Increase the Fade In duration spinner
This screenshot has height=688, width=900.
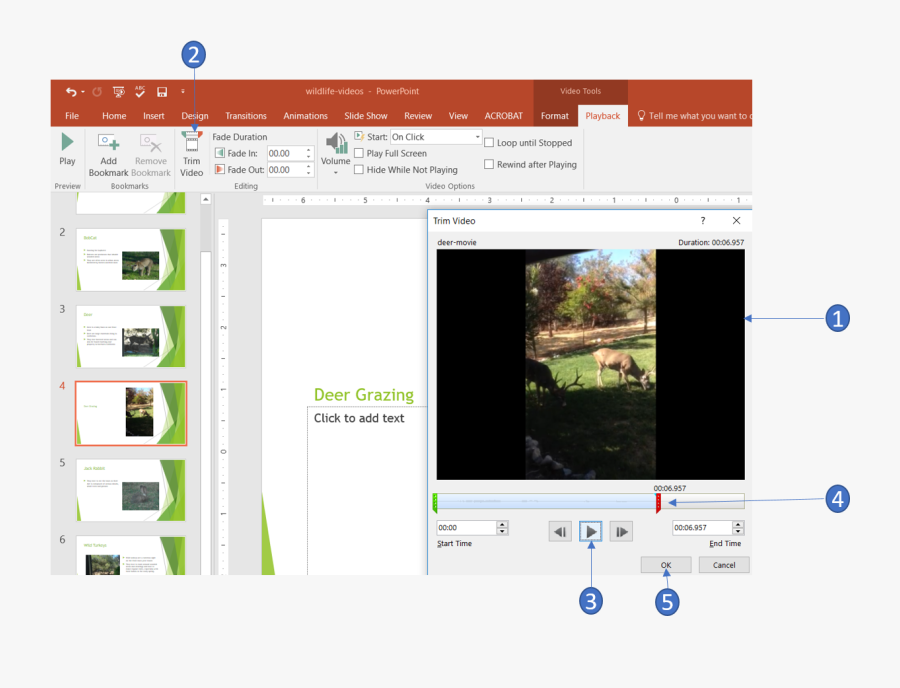pyautogui.click(x=309, y=150)
